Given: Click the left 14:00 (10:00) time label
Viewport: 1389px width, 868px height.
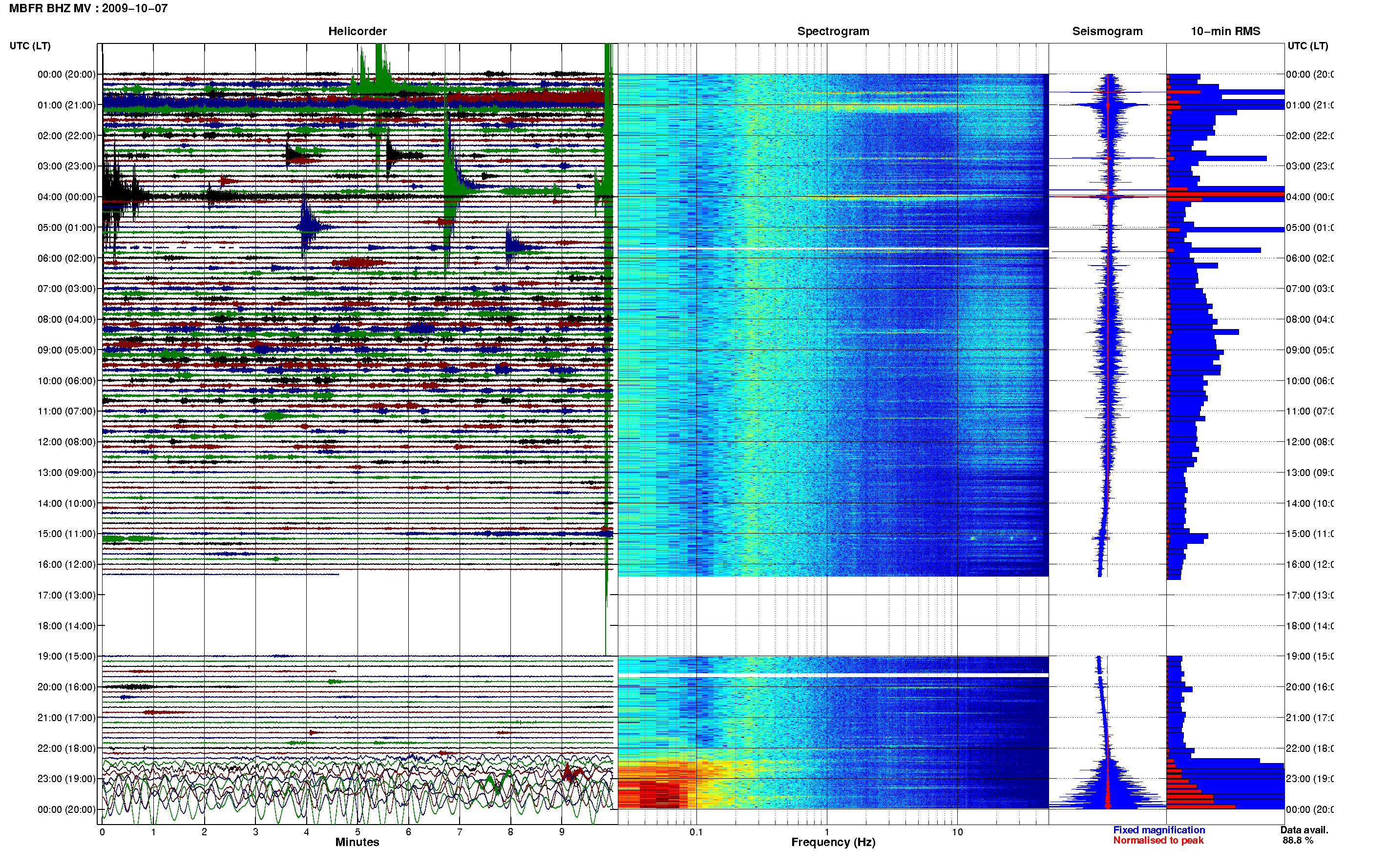Looking at the screenshot, I should [66, 503].
